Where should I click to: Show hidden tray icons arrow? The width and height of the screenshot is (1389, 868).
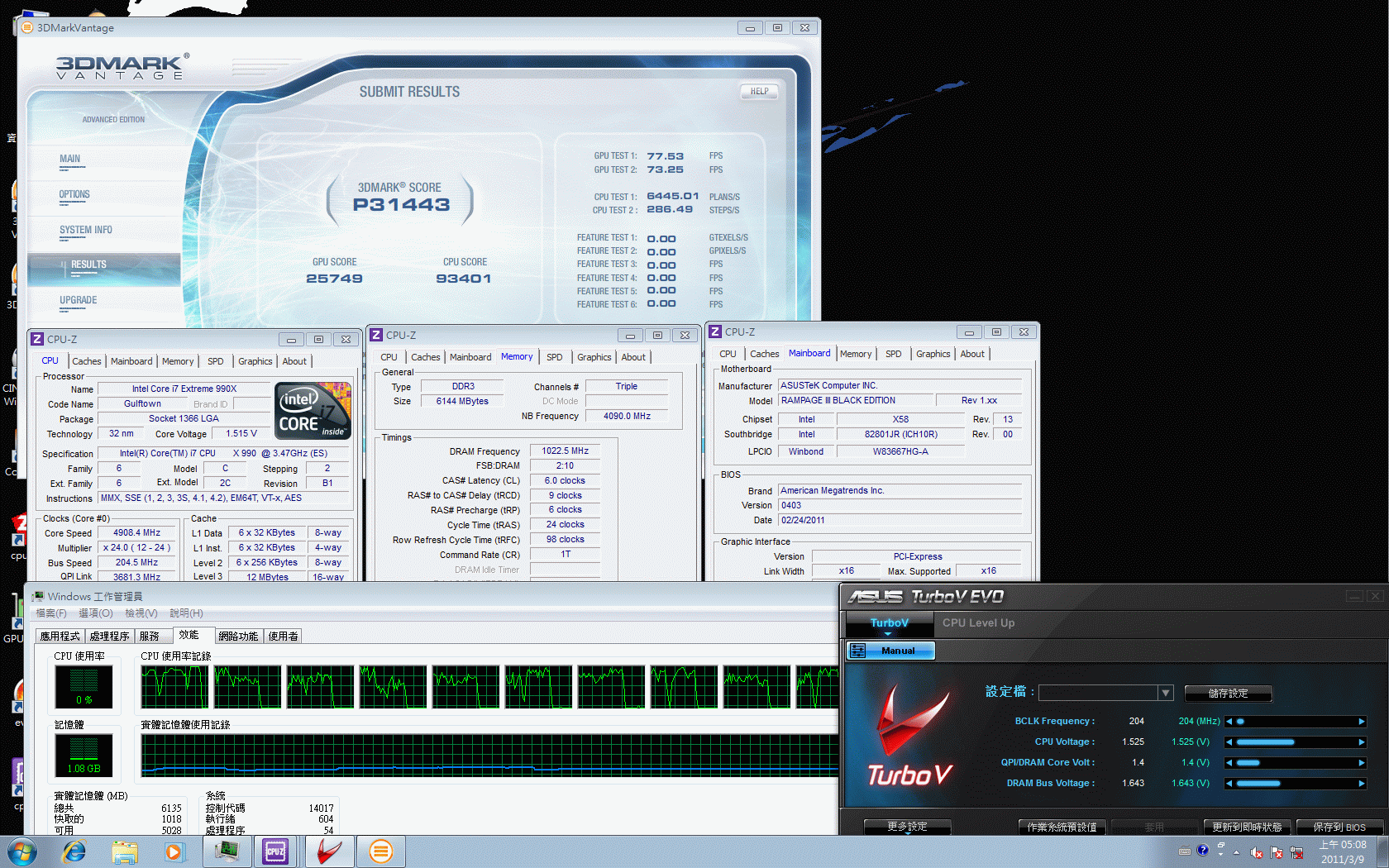coord(1237,852)
